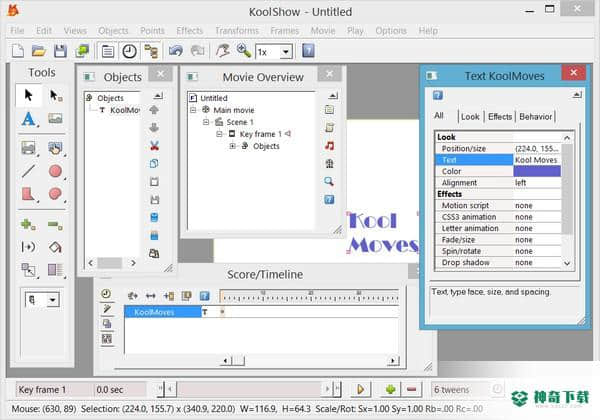Expand Objects node under Key frame 1
The width and height of the screenshot is (600, 420).
[232, 146]
